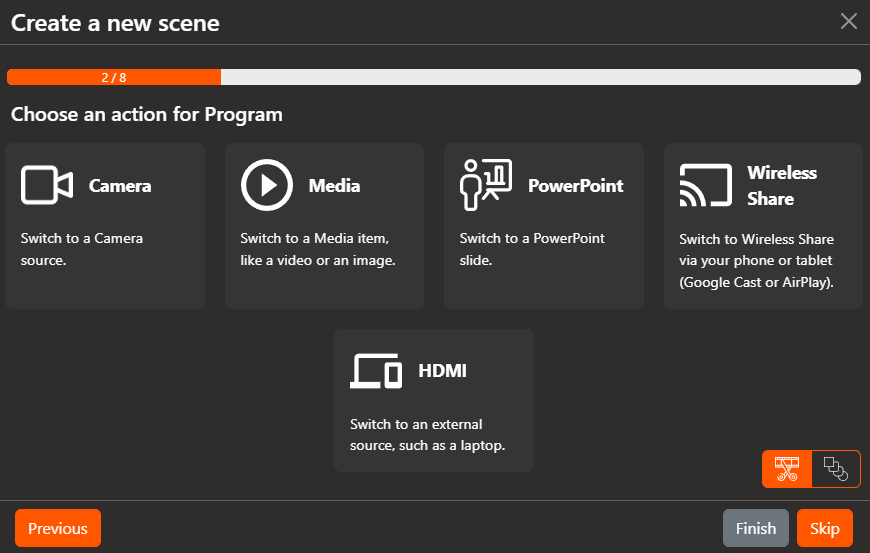Skip this step with Skip button

tap(825, 528)
